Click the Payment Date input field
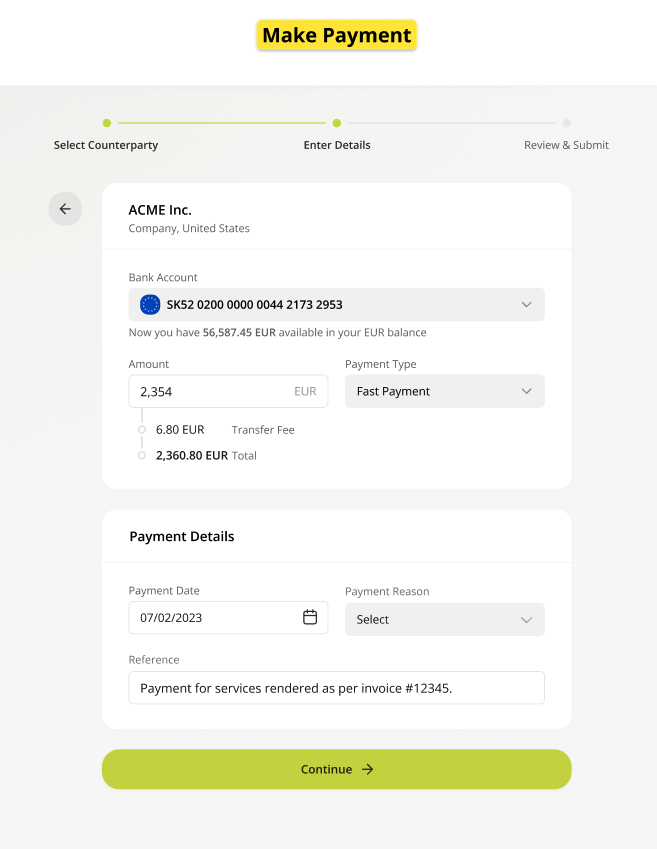 (x=228, y=617)
